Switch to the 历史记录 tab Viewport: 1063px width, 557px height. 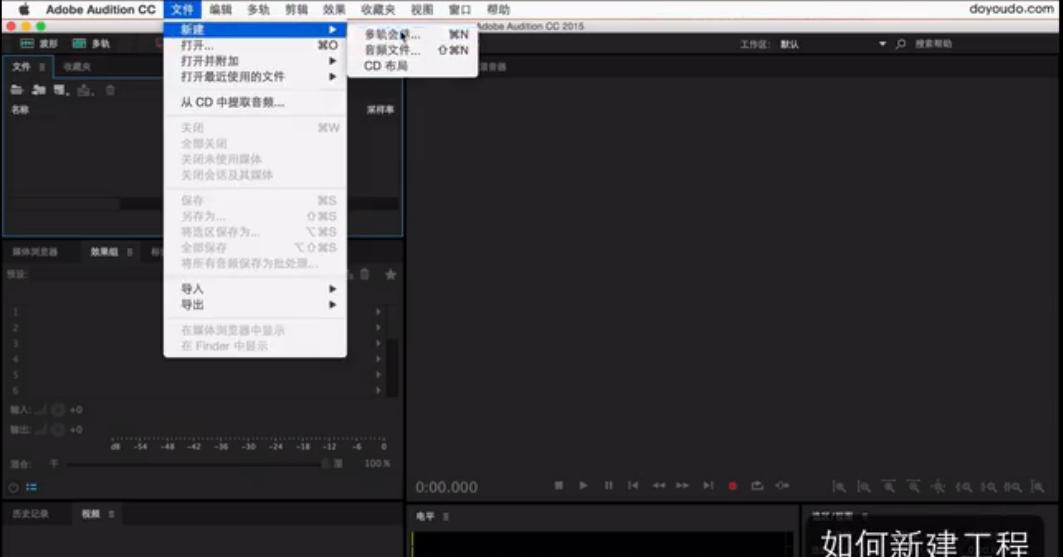coord(31,514)
